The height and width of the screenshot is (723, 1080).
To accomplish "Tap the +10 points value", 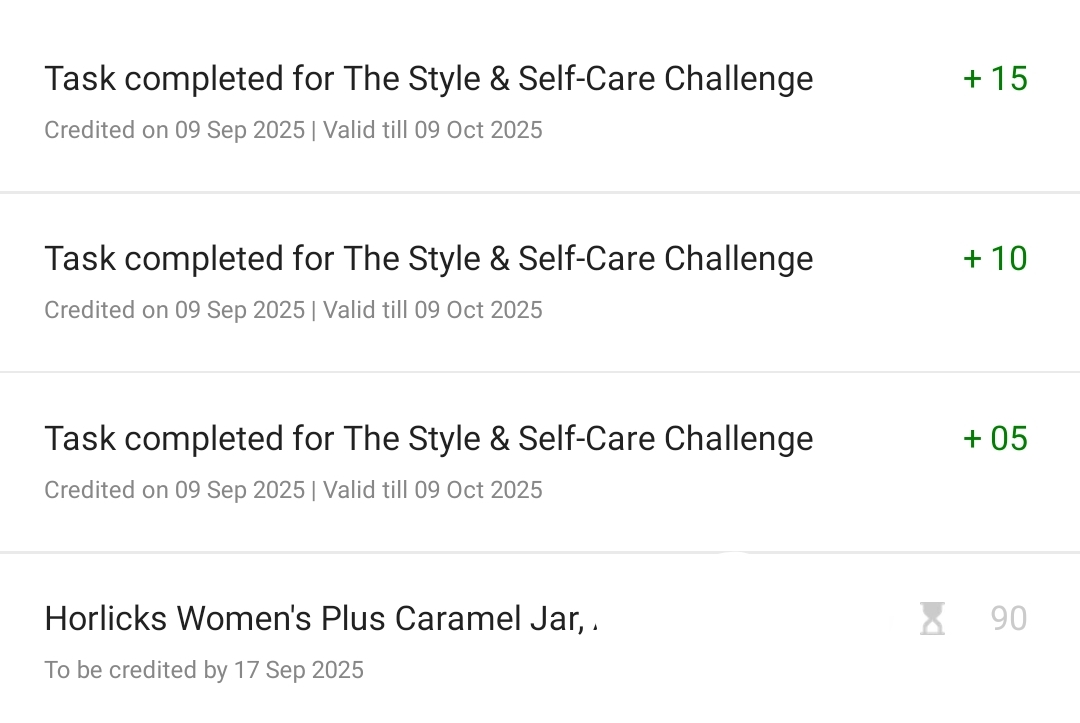I will click(996, 259).
